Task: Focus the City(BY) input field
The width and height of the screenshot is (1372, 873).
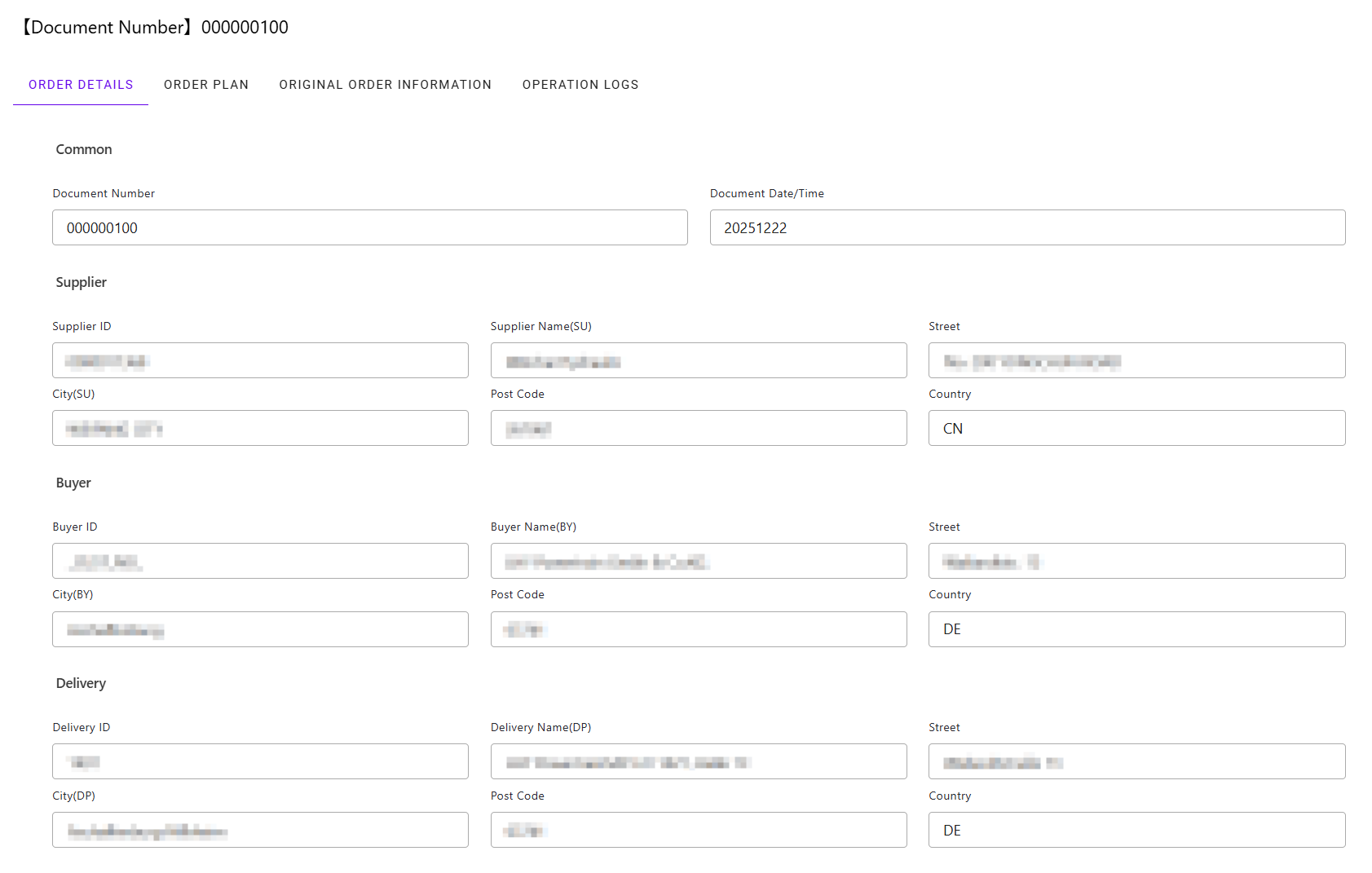Action: click(x=260, y=629)
